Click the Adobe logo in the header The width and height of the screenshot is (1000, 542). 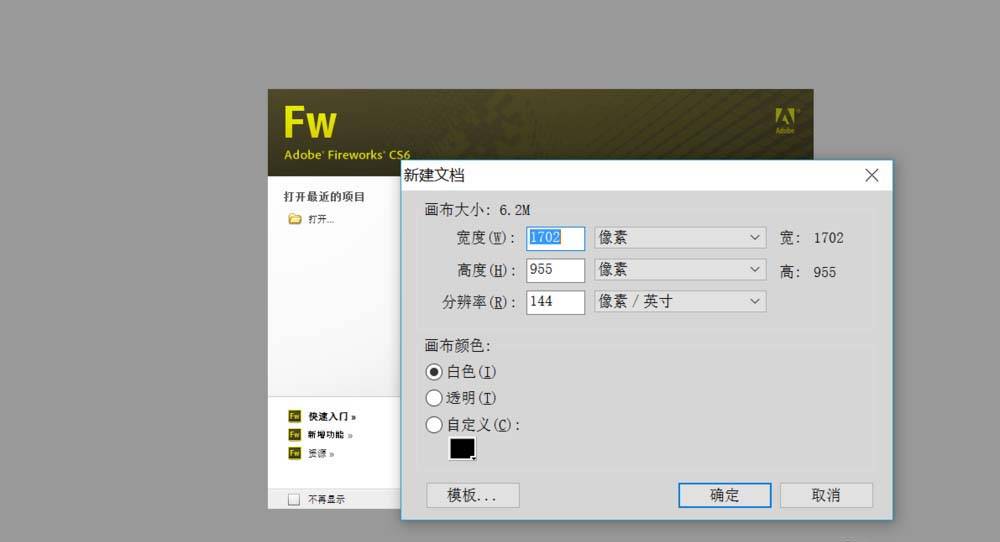(x=785, y=120)
